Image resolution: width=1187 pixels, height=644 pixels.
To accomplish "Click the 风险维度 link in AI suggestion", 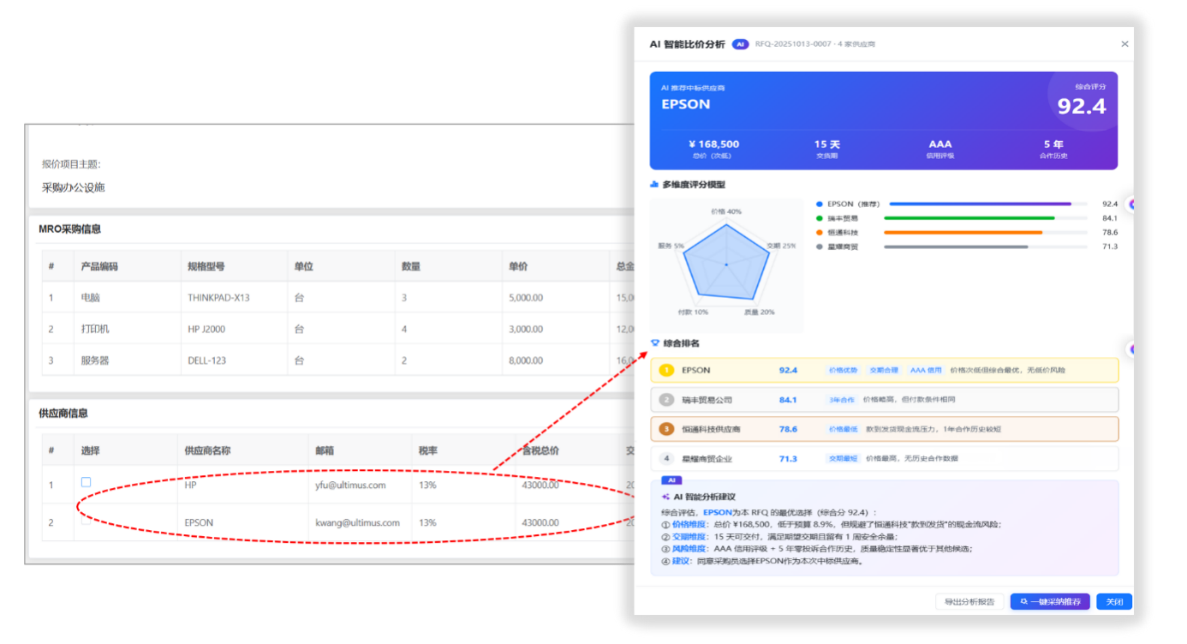I will [x=688, y=549].
